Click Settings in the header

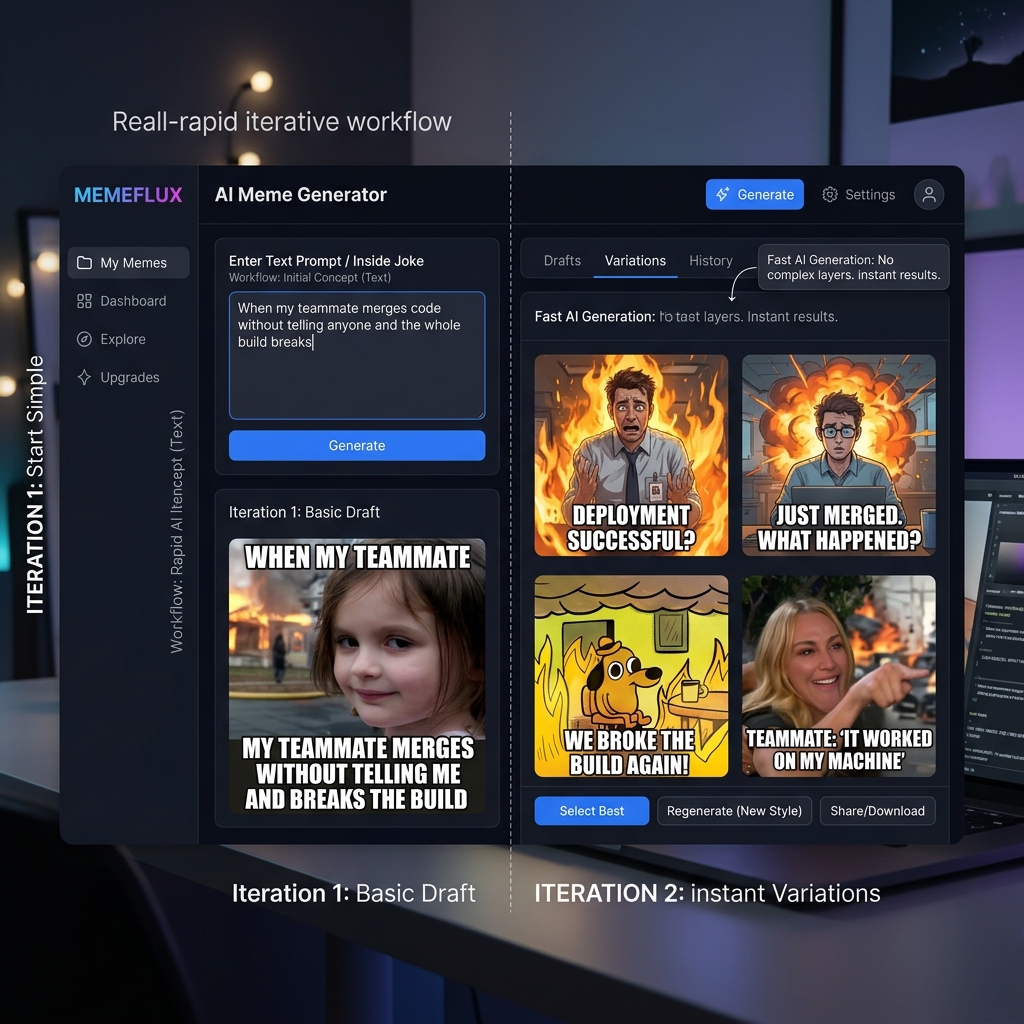(859, 195)
